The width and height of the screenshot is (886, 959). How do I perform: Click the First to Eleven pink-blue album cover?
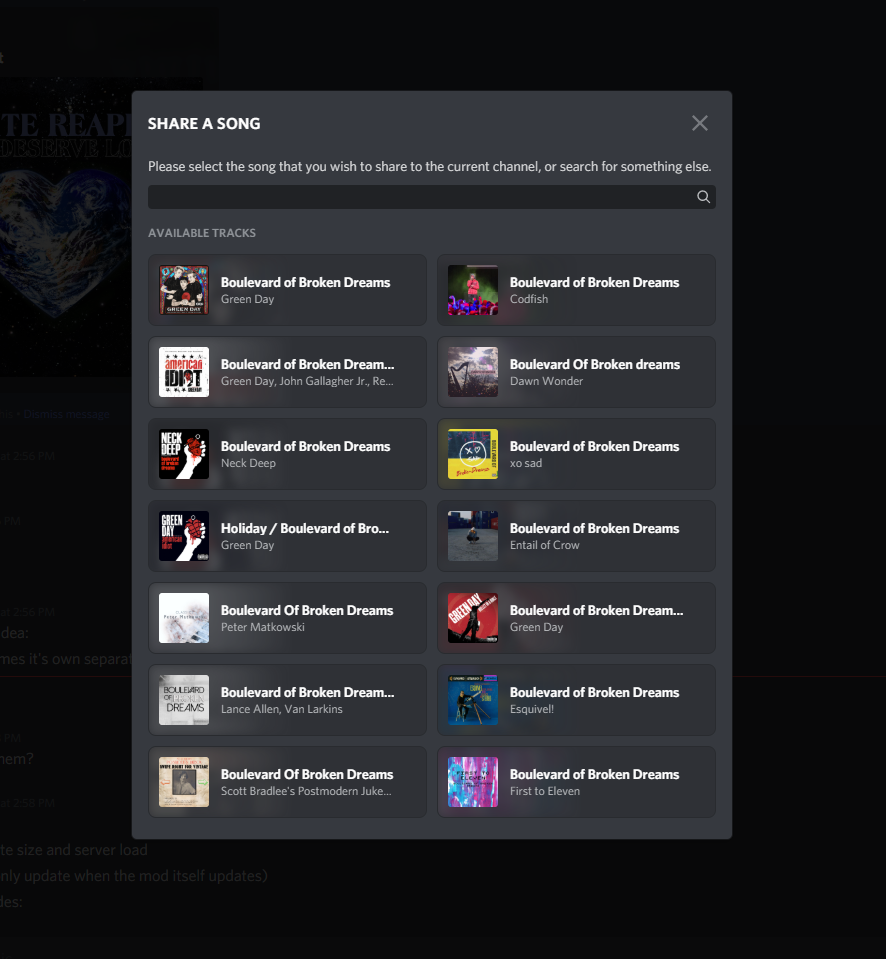click(473, 782)
